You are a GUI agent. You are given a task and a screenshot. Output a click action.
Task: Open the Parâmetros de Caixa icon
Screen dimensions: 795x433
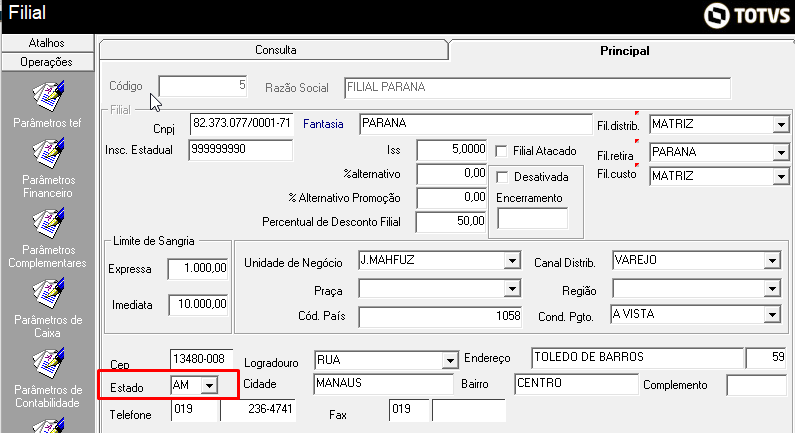pyautogui.click(x=48, y=293)
